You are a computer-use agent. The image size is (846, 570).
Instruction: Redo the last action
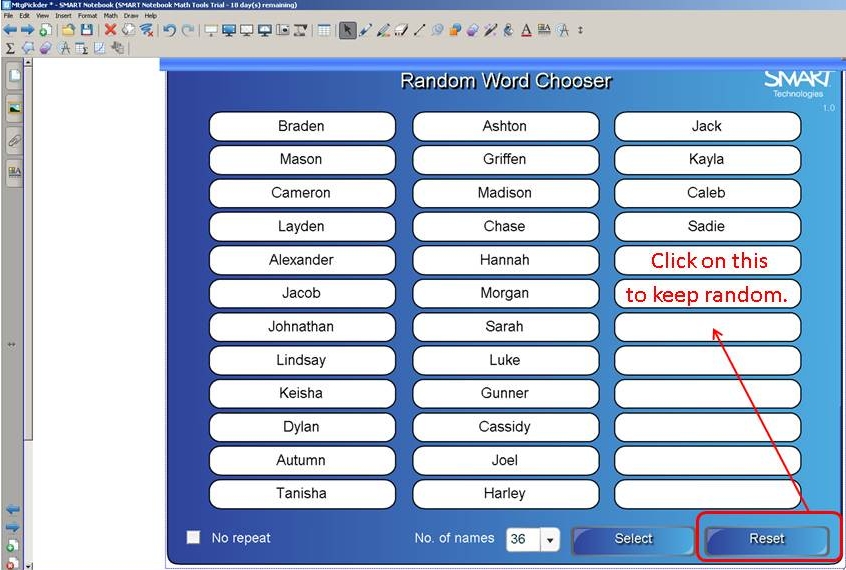[188, 30]
